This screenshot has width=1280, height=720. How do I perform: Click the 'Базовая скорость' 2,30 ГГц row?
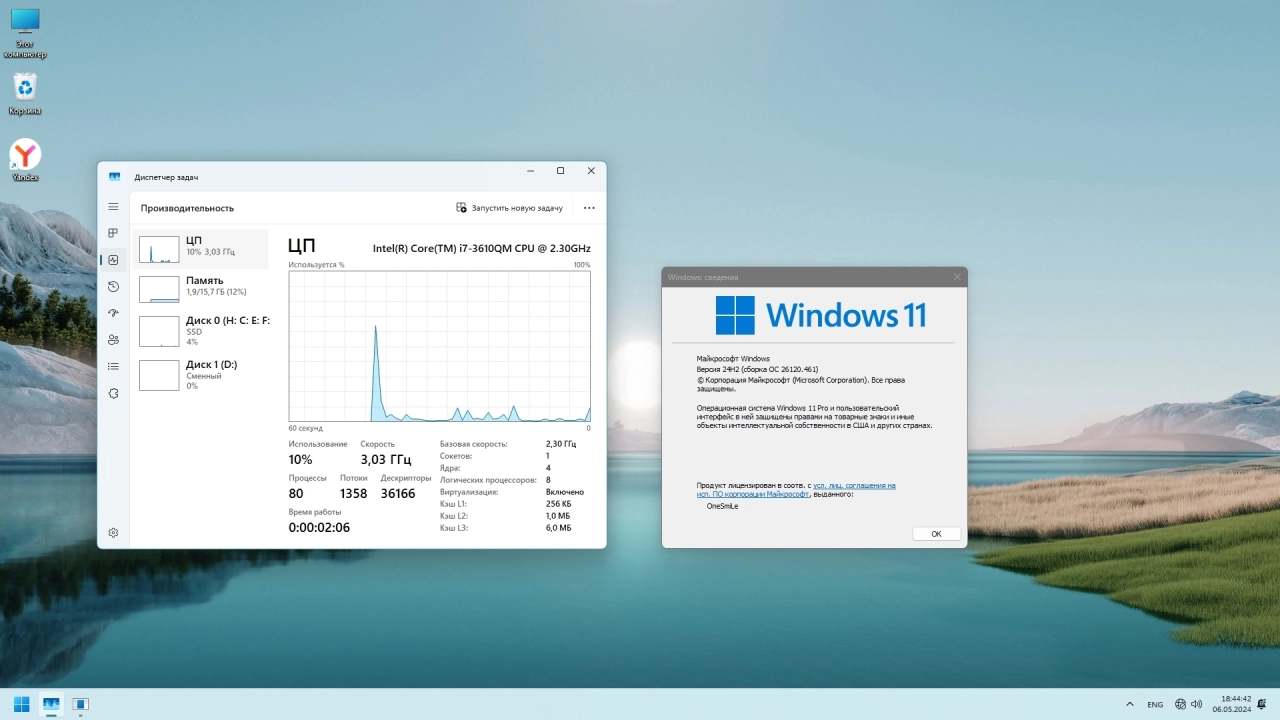[x=508, y=444]
